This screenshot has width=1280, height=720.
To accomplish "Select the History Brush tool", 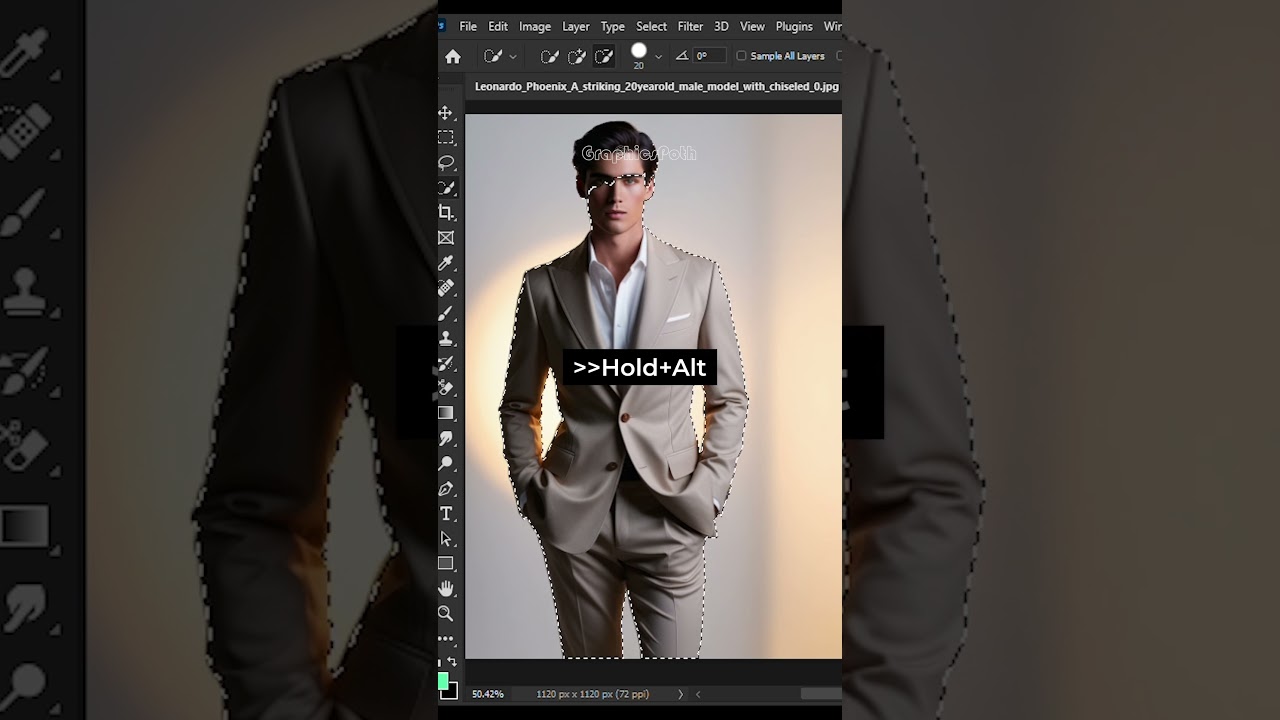I will pyautogui.click(x=446, y=363).
